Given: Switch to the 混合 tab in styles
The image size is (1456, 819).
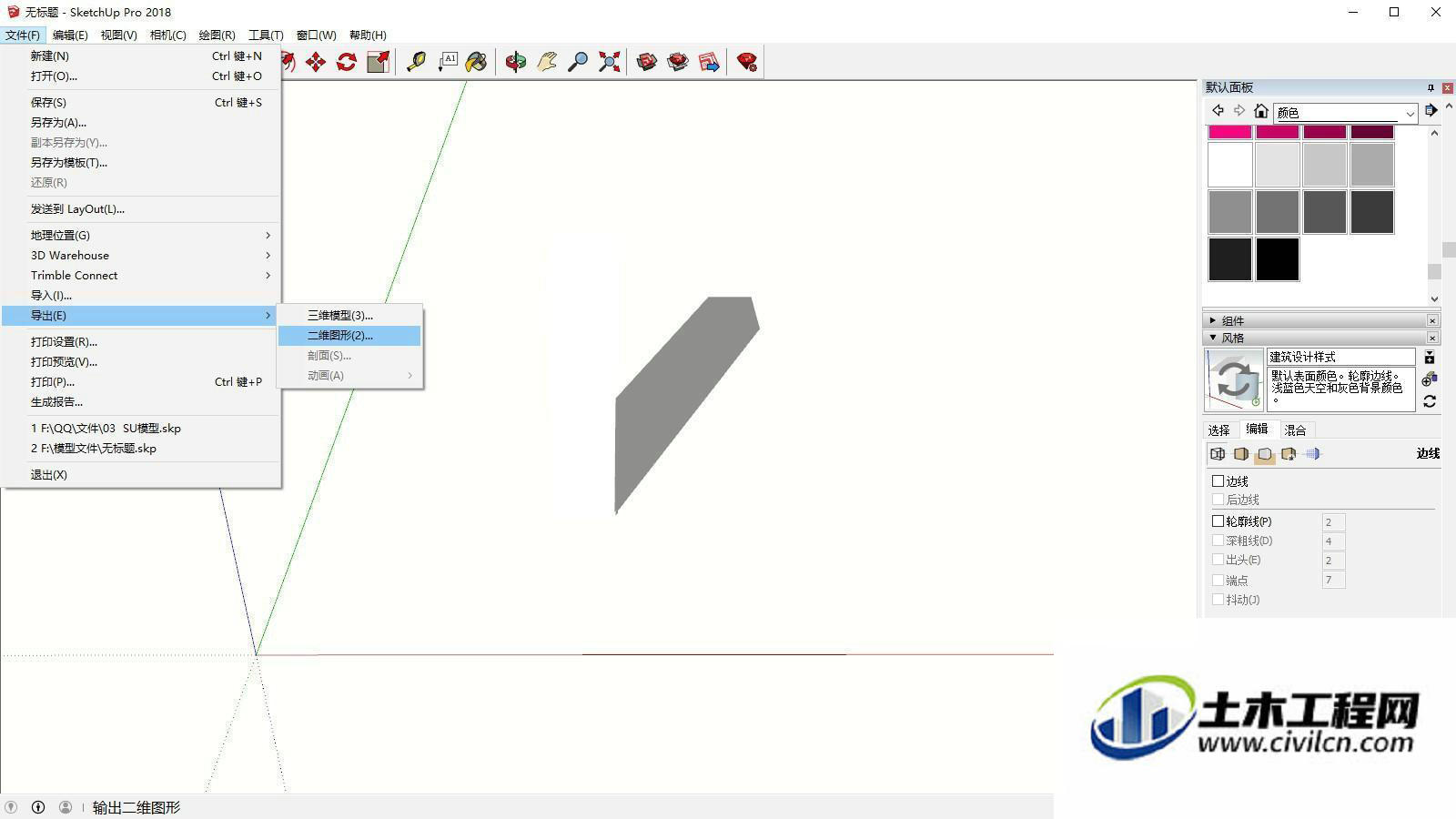Looking at the screenshot, I should click(x=1295, y=430).
